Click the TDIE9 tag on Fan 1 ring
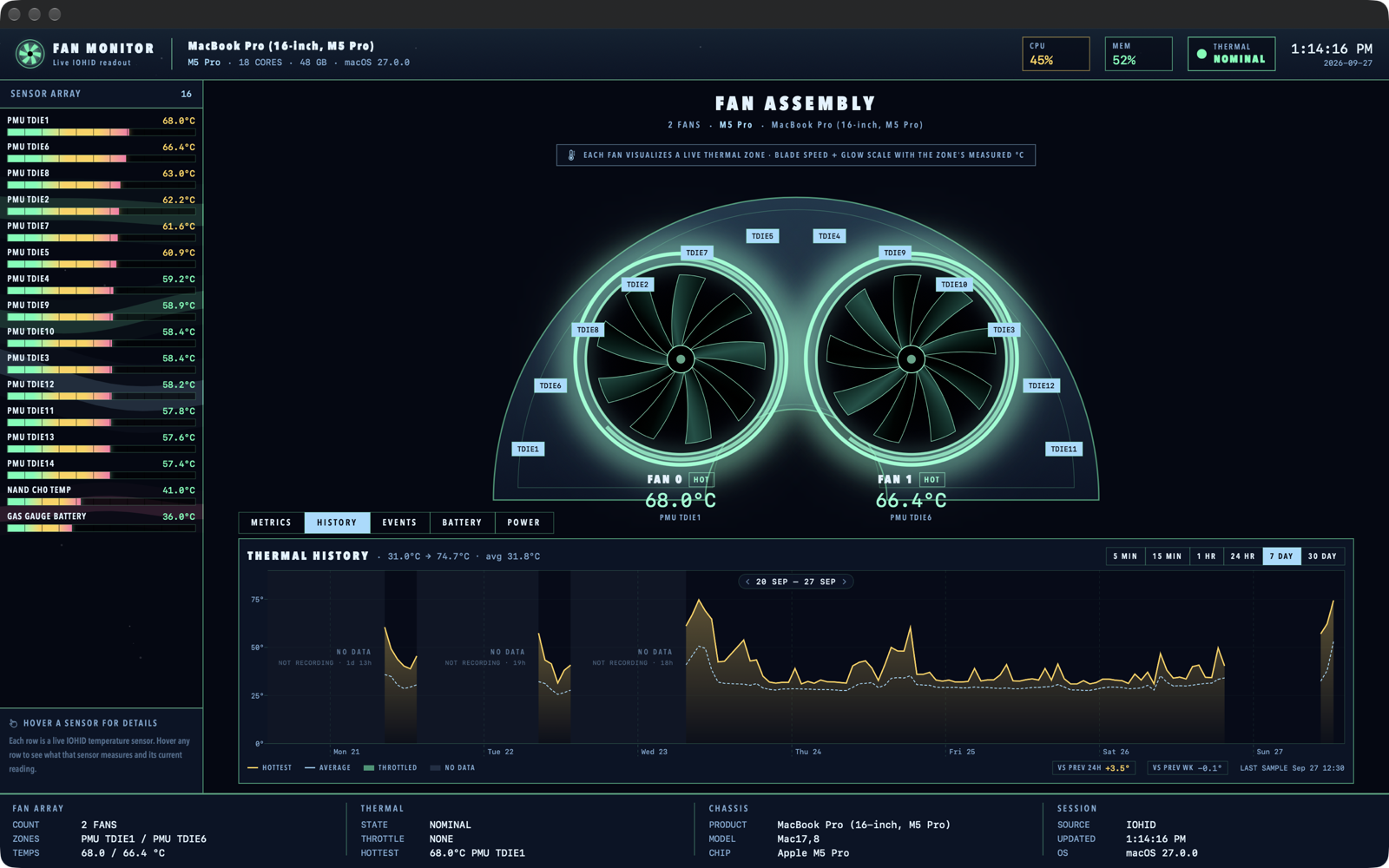The height and width of the screenshot is (868, 1389). (895, 253)
